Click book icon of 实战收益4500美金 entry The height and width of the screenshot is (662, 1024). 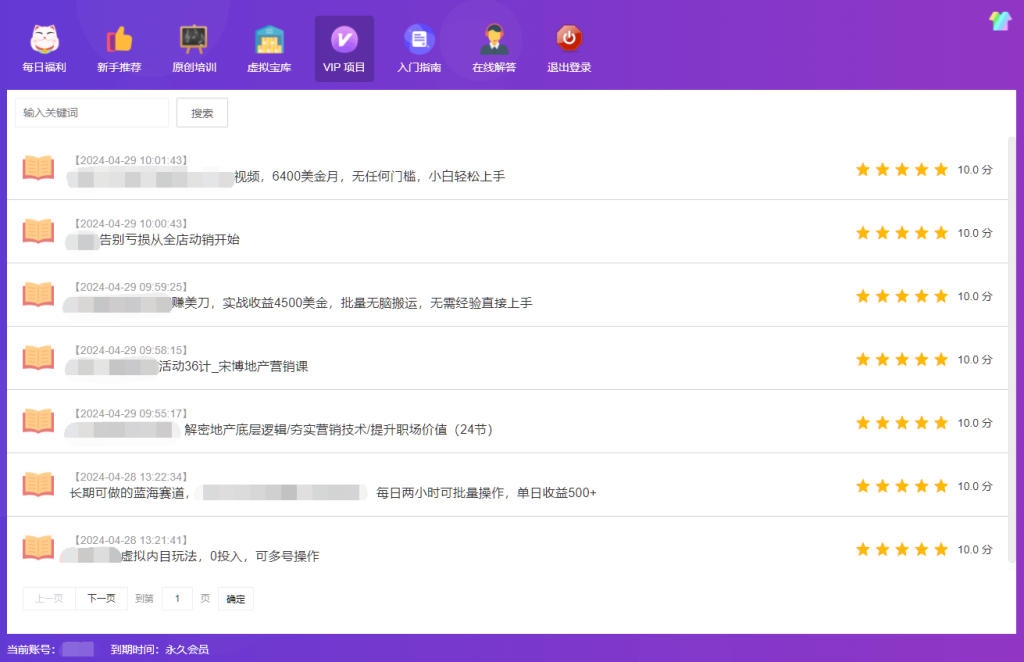point(39,294)
